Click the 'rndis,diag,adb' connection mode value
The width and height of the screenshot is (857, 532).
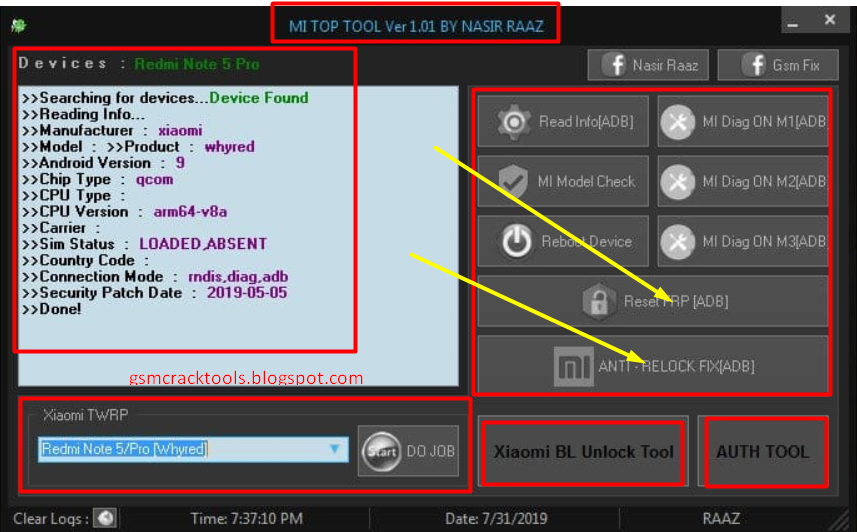click(x=238, y=277)
